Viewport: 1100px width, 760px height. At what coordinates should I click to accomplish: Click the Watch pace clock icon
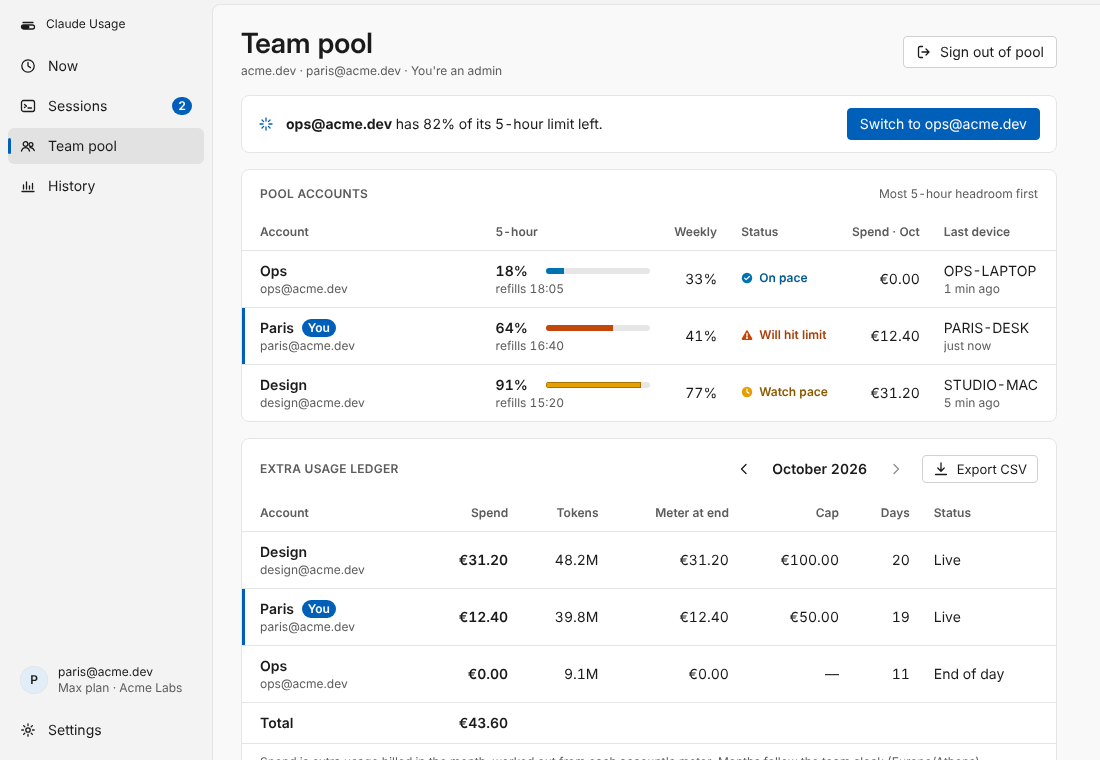(x=747, y=392)
